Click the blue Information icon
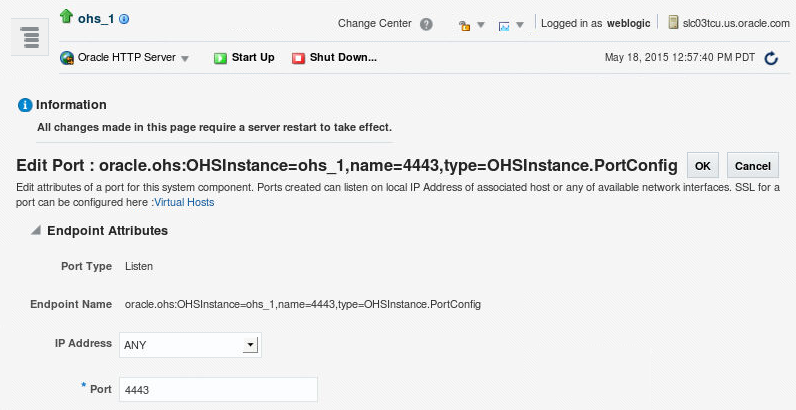796x410 pixels. click(25, 105)
